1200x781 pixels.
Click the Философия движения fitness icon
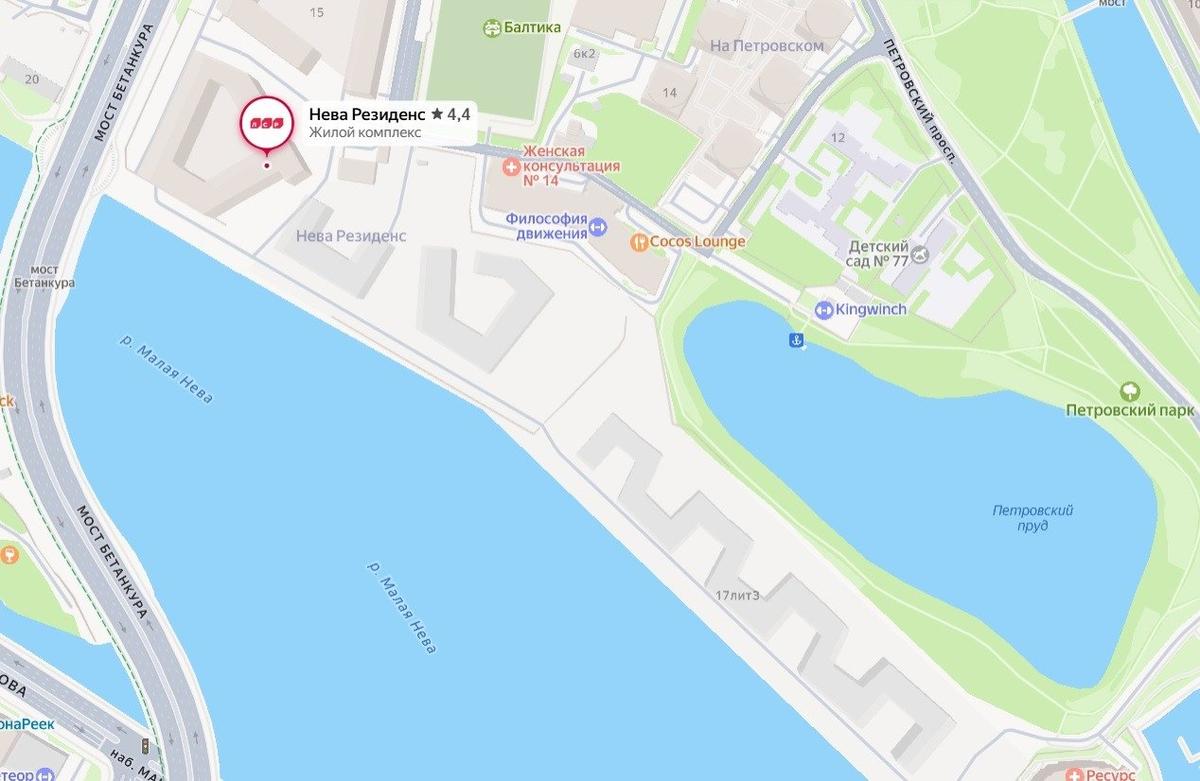(x=599, y=227)
